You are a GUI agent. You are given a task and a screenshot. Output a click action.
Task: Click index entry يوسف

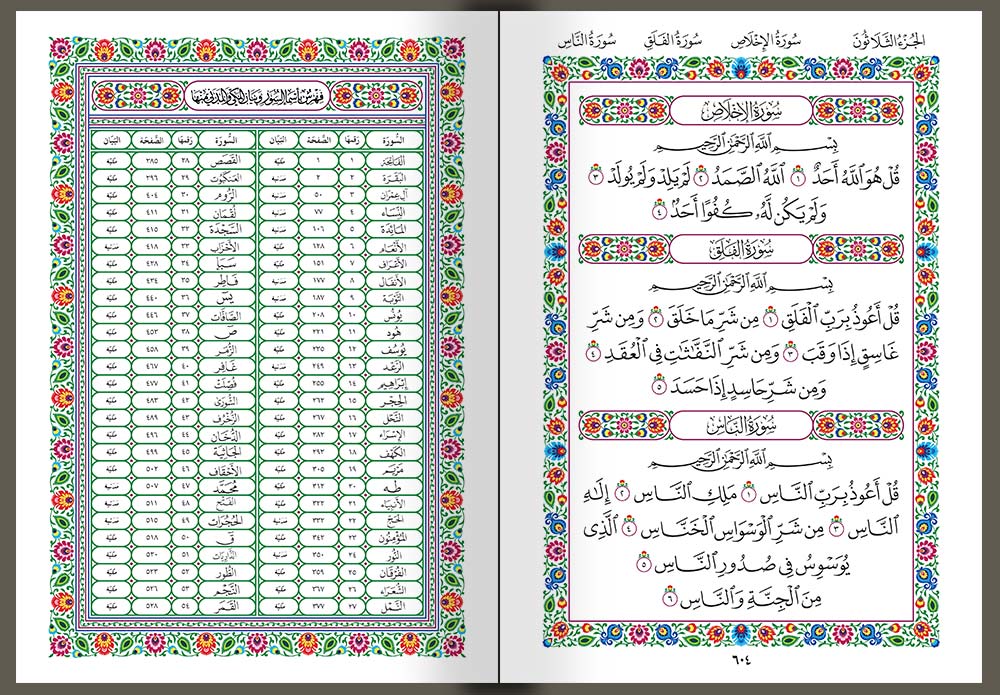(x=394, y=350)
